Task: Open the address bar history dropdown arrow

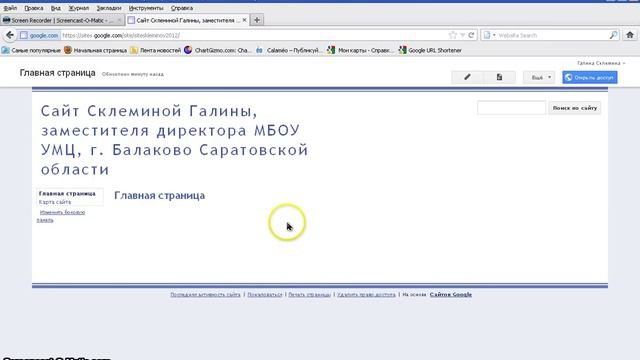Action: 462,36
